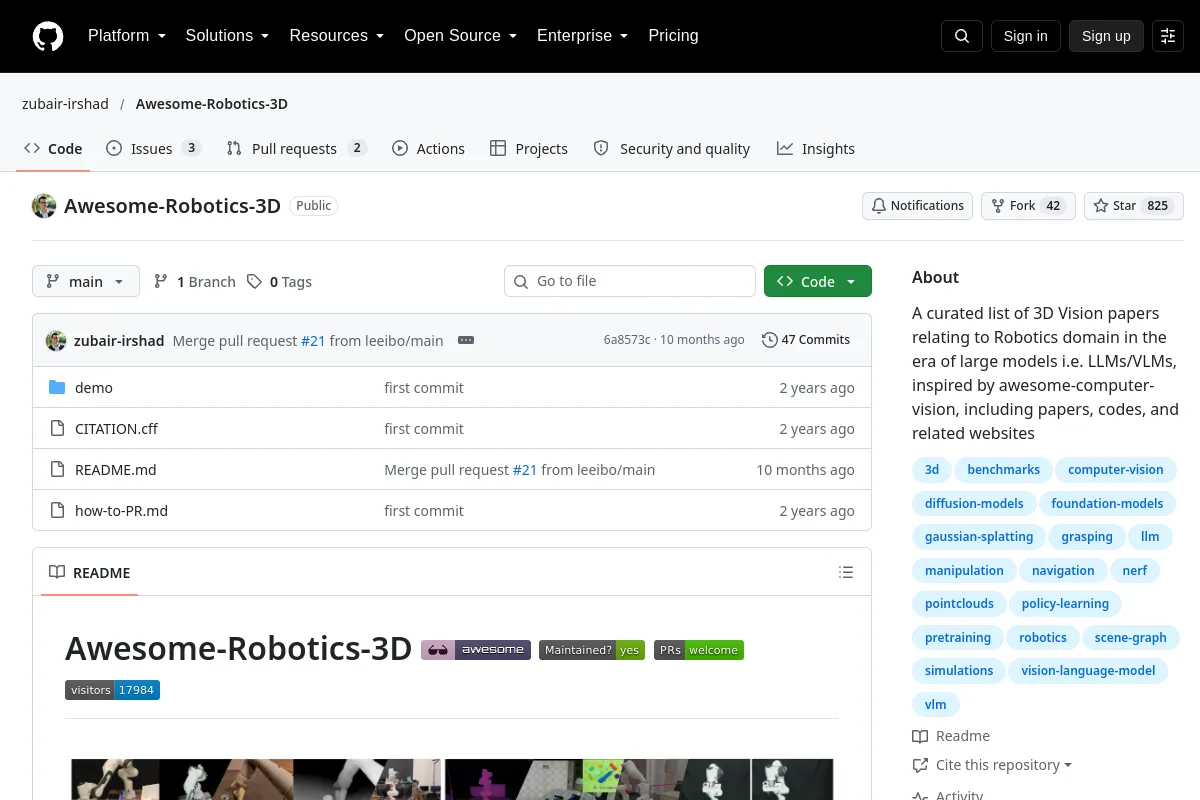Open the GitHub homepage logo

(x=48, y=36)
